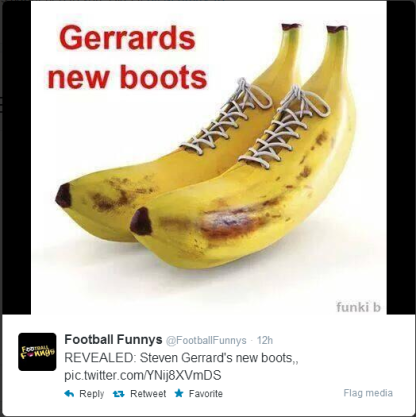The width and height of the screenshot is (416, 417).
Task: Click the 'REVEALED: Steven Gerrard's new boots' text
Action: tap(181, 358)
